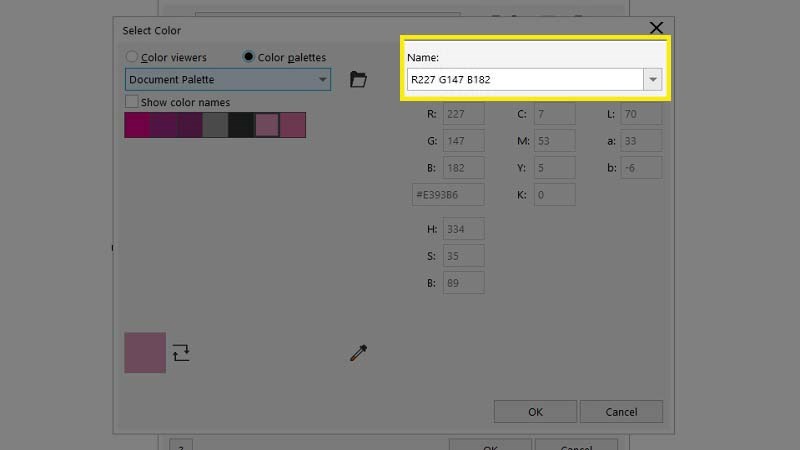Close the Select Color dialog
This screenshot has width=800, height=450.
point(656,28)
